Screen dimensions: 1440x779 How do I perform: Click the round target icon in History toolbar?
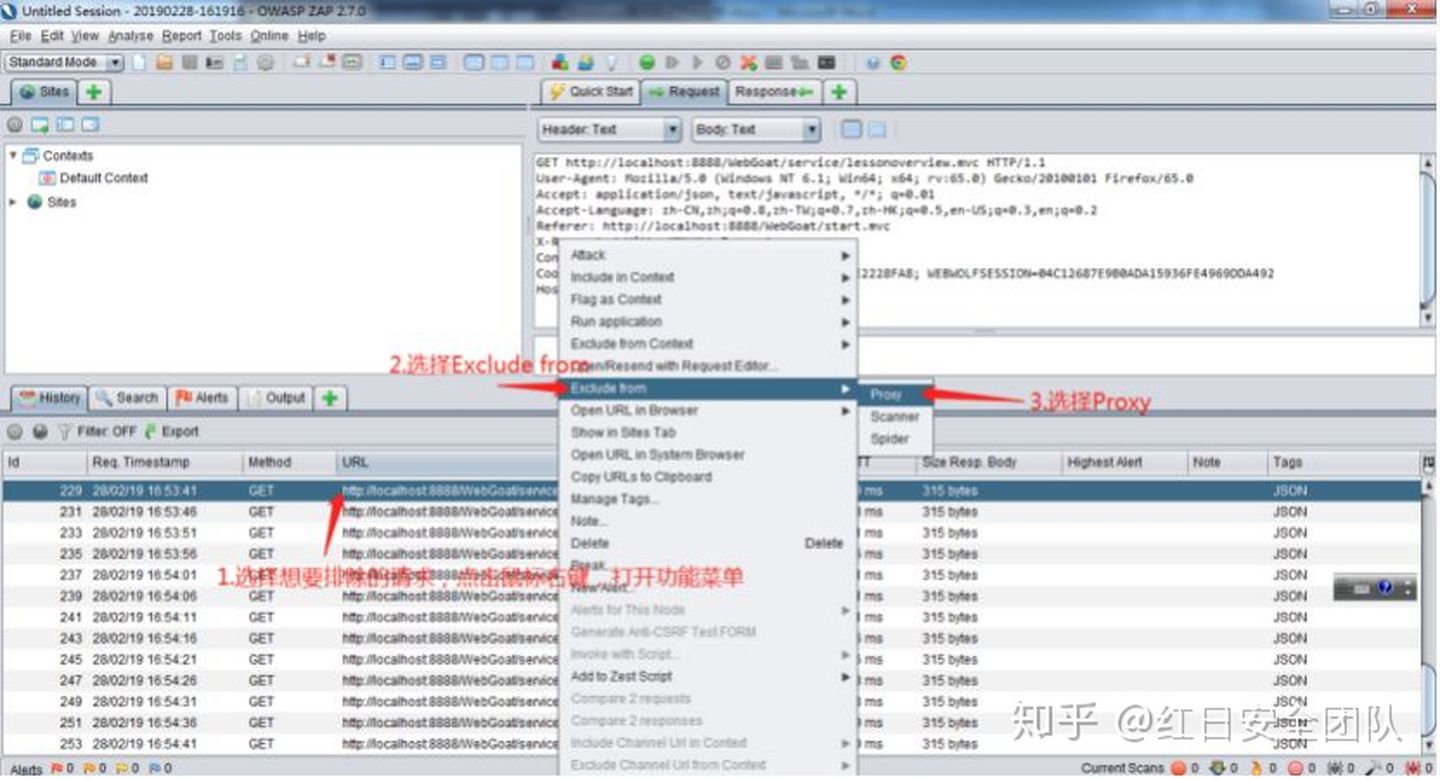[15, 432]
